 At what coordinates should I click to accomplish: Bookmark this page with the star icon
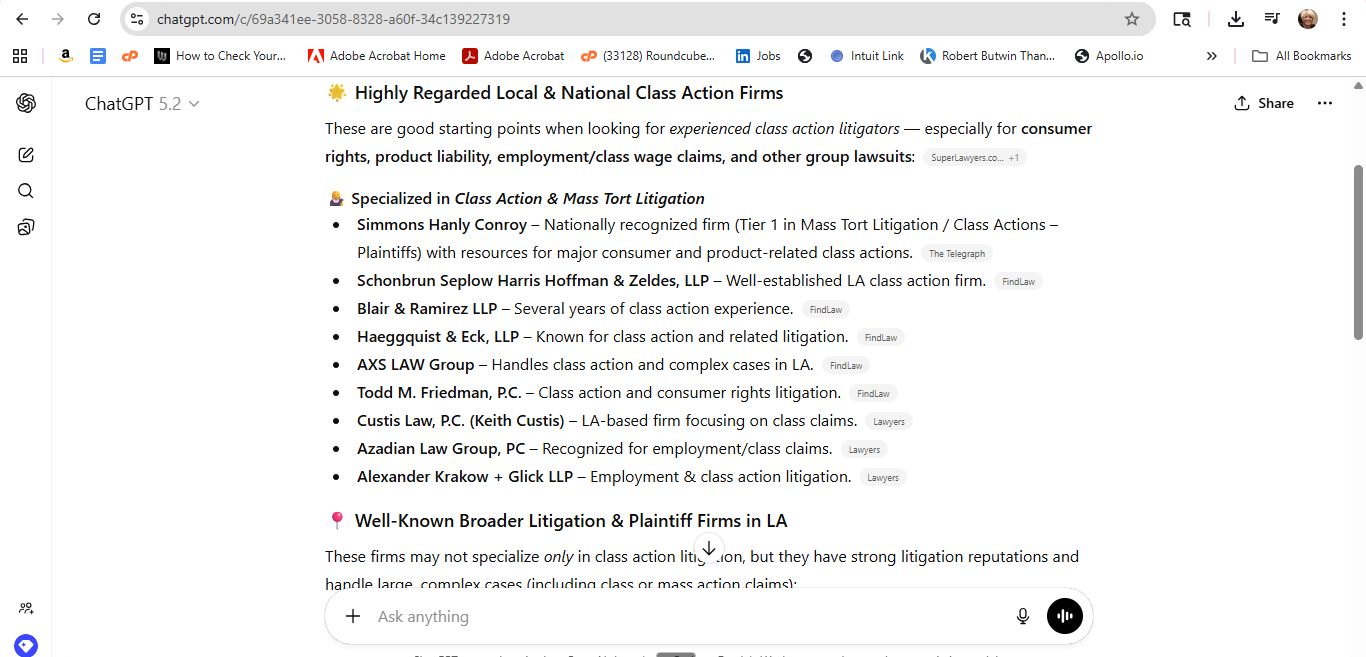click(x=1132, y=19)
